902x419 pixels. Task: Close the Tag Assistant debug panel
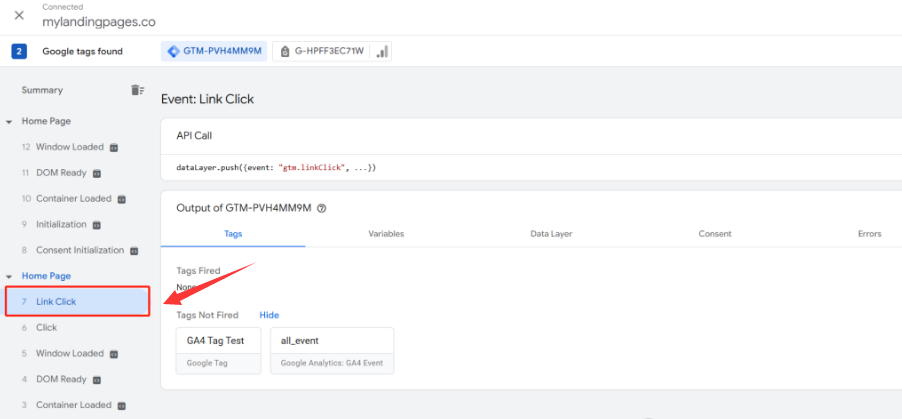[19, 15]
